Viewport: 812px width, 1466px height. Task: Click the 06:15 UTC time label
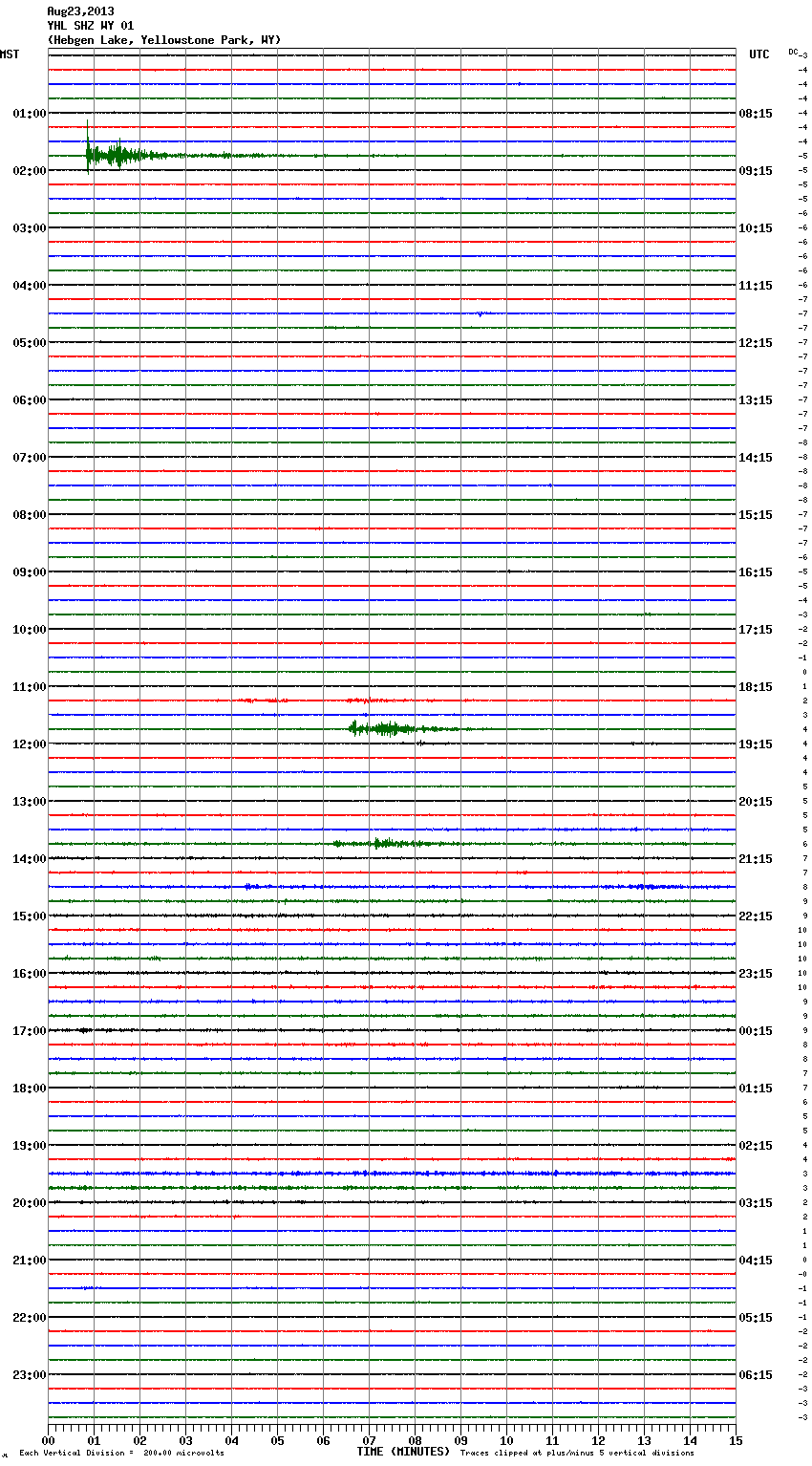click(x=756, y=1375)
